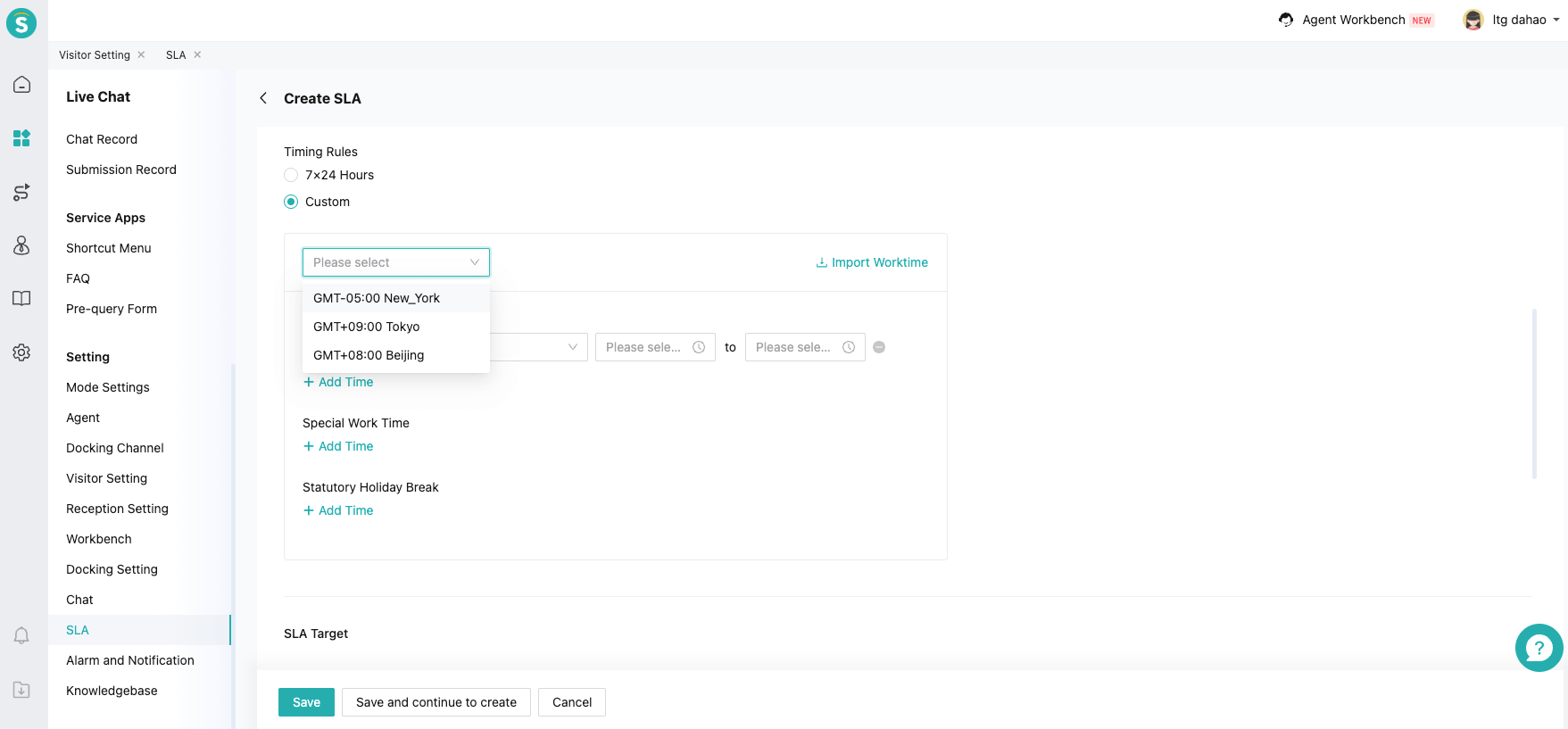Choose GMT+08:00 Beijing timezone option
Viewport: 1568px width, 729px height.
coord(369,355)
